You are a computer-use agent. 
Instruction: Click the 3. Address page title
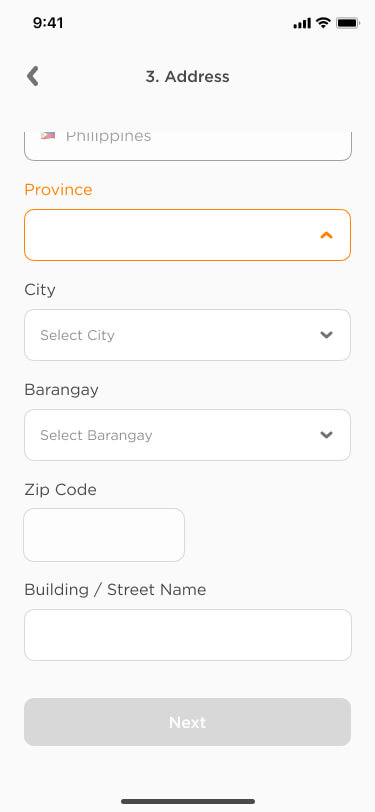point(188,77)
